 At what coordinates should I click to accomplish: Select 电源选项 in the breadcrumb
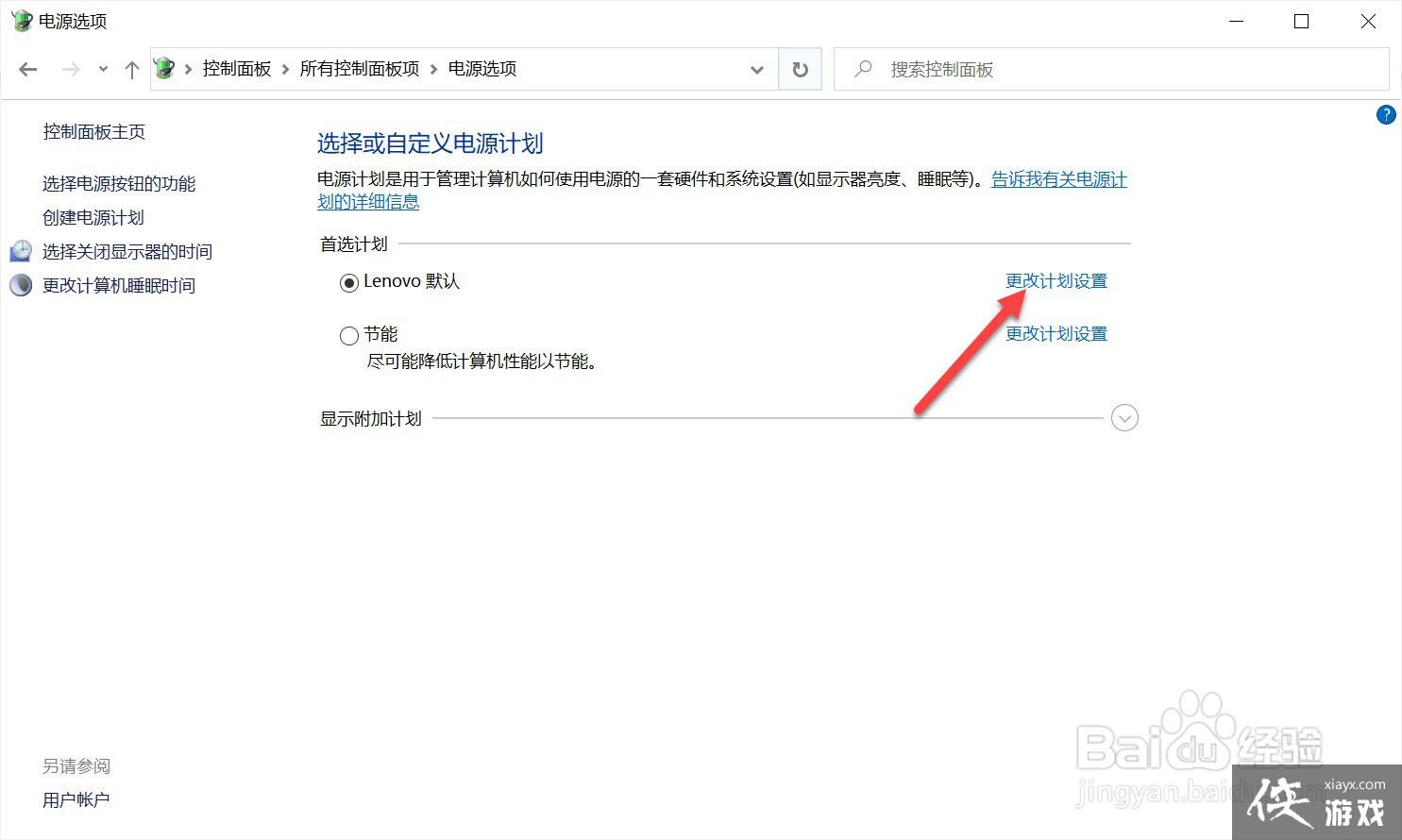[482, 69]
